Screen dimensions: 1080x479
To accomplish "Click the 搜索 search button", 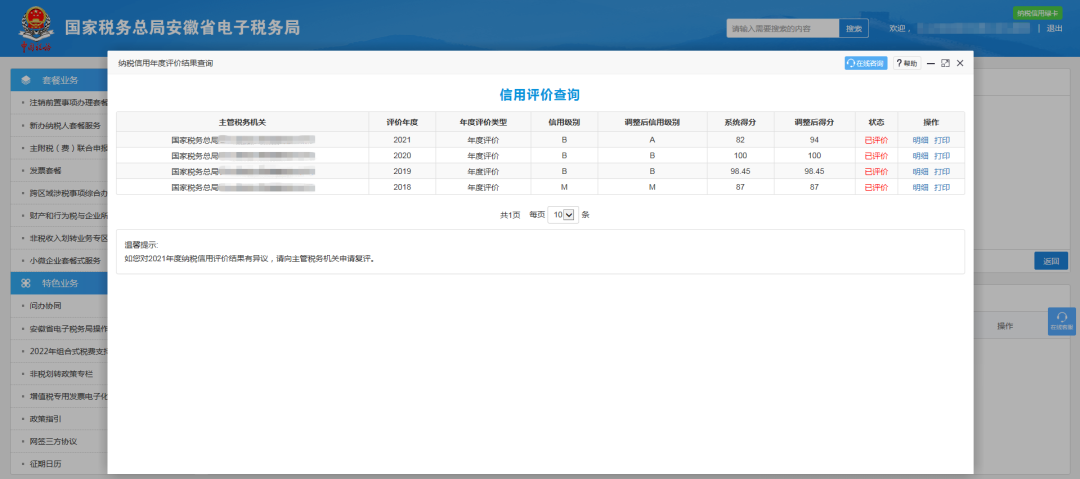I will 854,28.
